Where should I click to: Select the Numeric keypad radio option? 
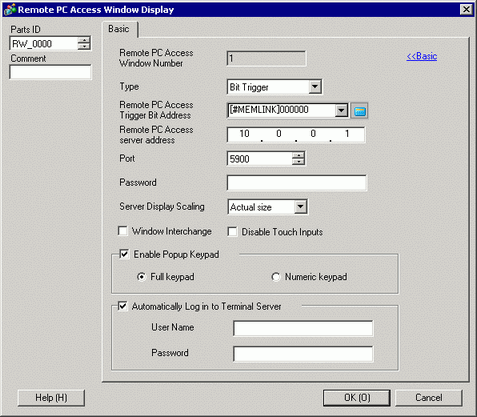coord(276,277)
